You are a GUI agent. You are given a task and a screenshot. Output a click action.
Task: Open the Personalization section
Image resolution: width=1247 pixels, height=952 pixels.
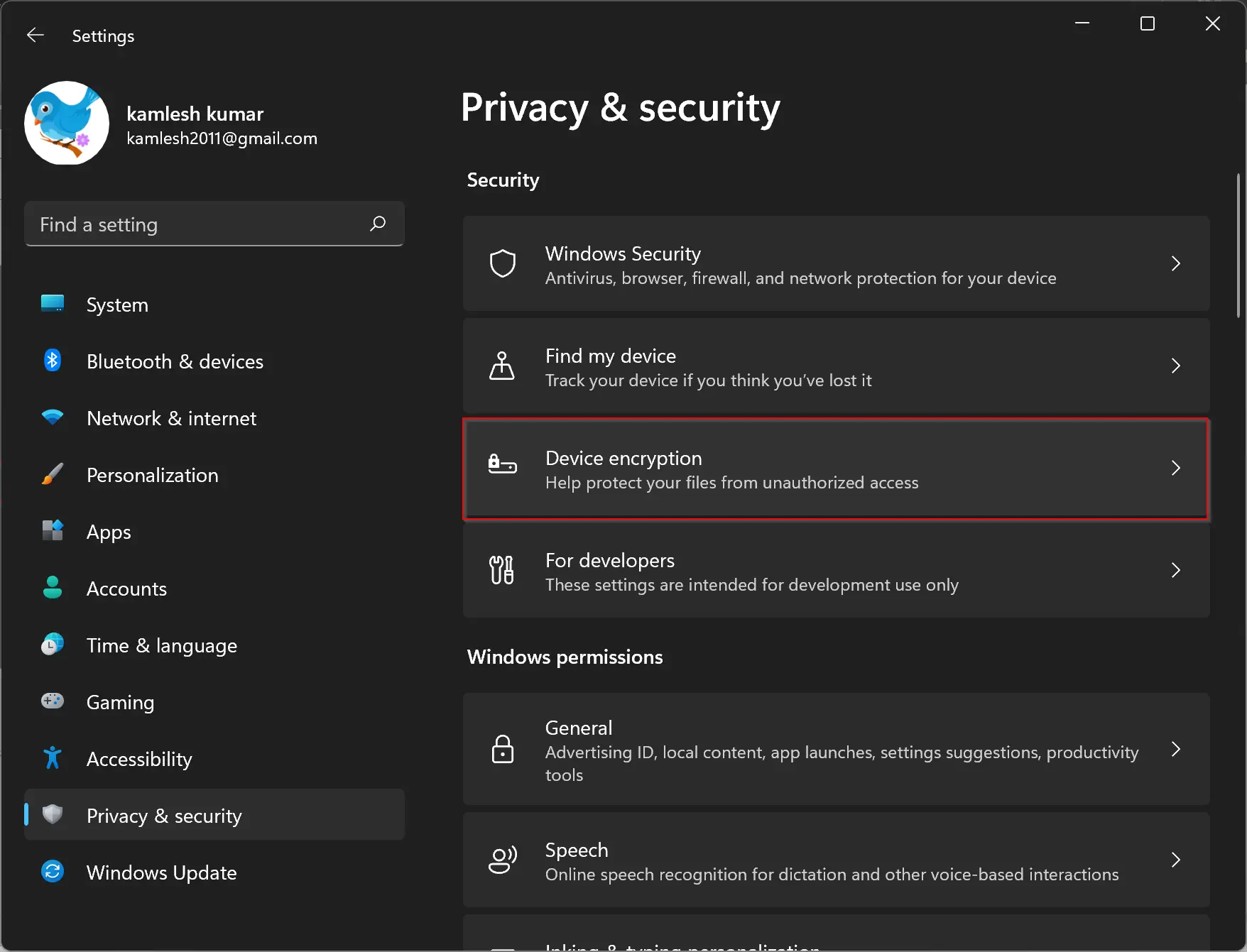click(152, 475)
